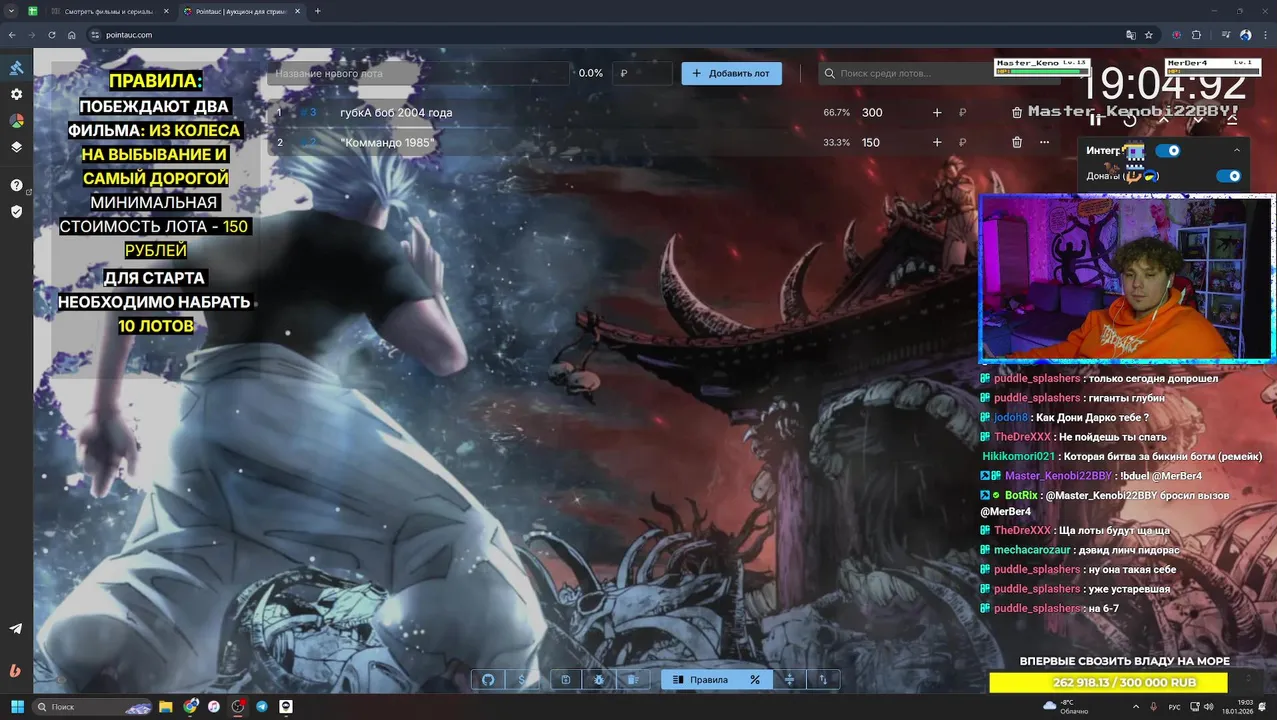The image size is (1277, 720).
Task: Toggle the percent display icon
Action: click(755, 680)
